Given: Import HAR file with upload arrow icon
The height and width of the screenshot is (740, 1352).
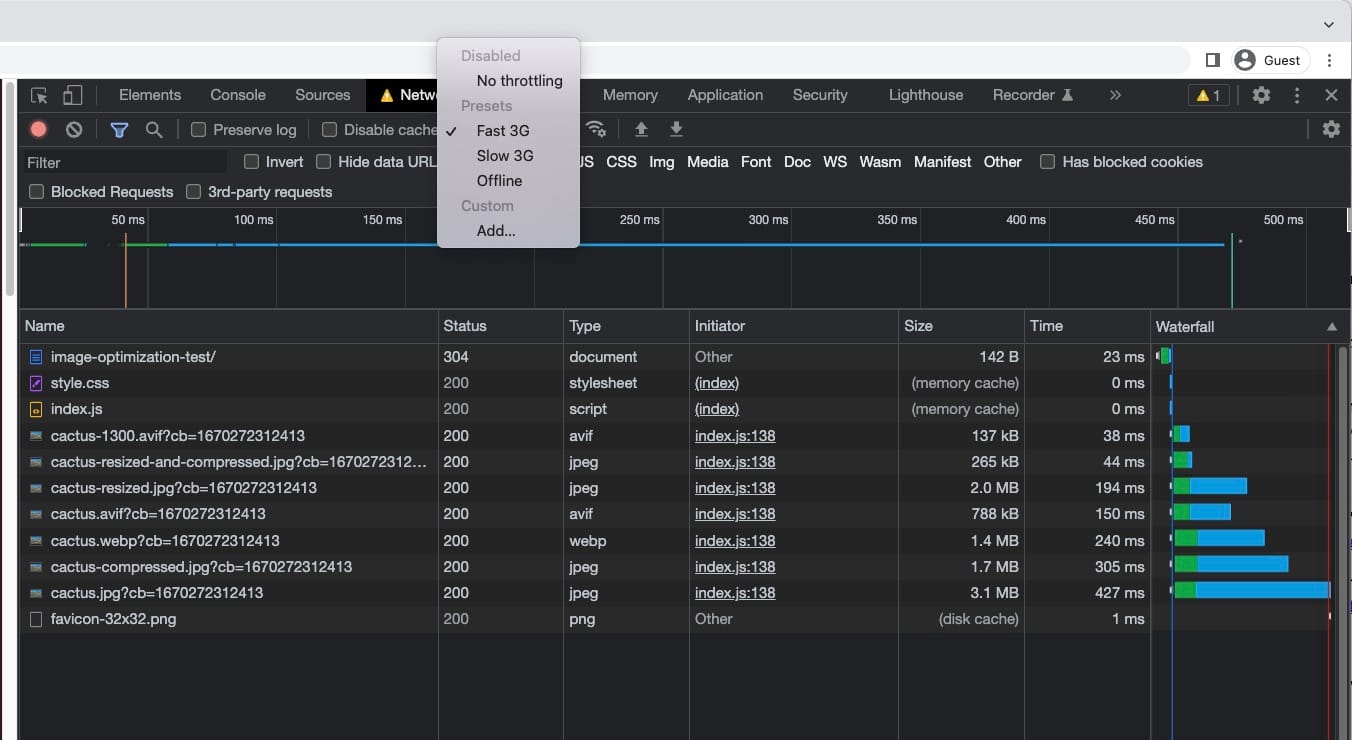Looking at the screenshot, I should 641,129.
